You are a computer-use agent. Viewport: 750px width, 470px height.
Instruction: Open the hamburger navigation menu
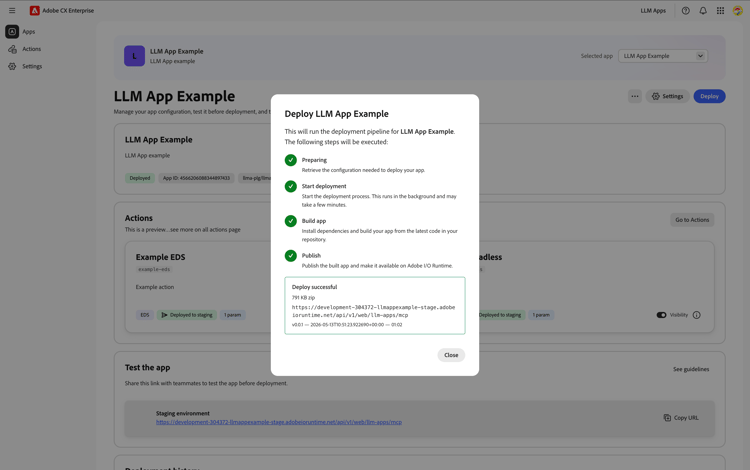point(12,11)
